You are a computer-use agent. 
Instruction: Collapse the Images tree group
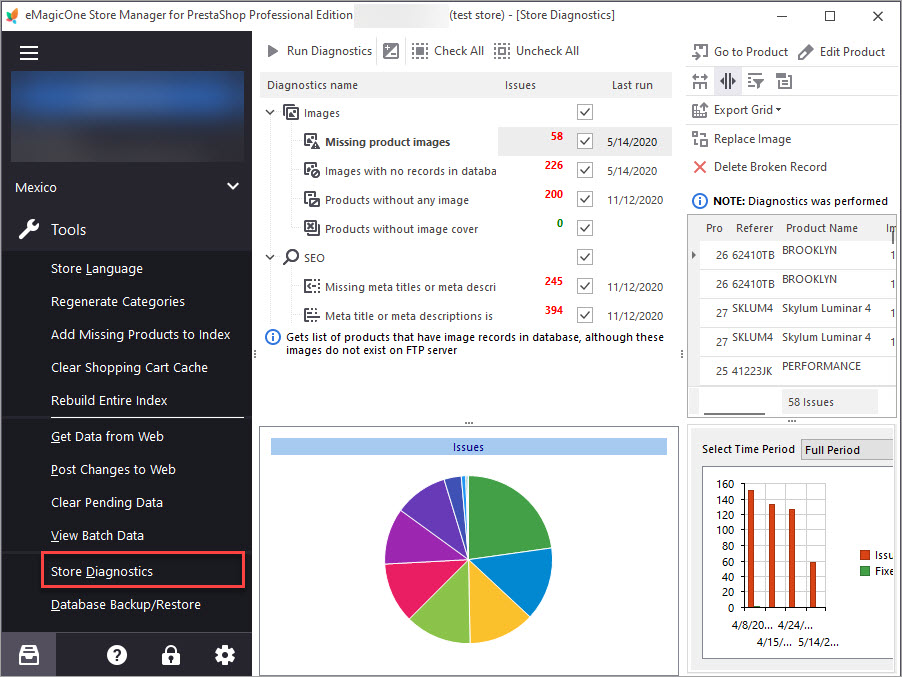click(x=270, y=112)
